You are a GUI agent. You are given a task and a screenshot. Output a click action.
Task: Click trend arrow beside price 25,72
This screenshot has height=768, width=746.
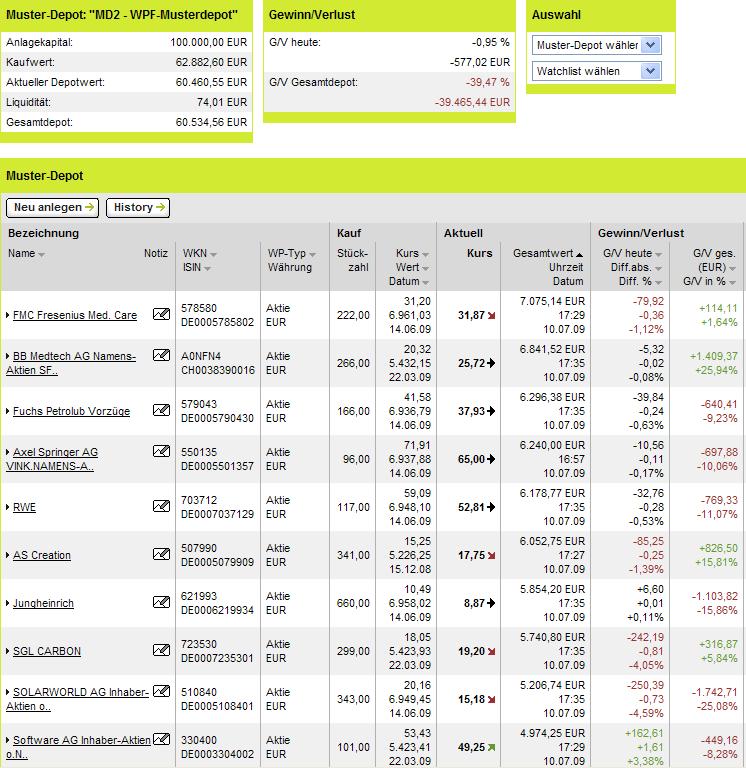coord(491,363)
